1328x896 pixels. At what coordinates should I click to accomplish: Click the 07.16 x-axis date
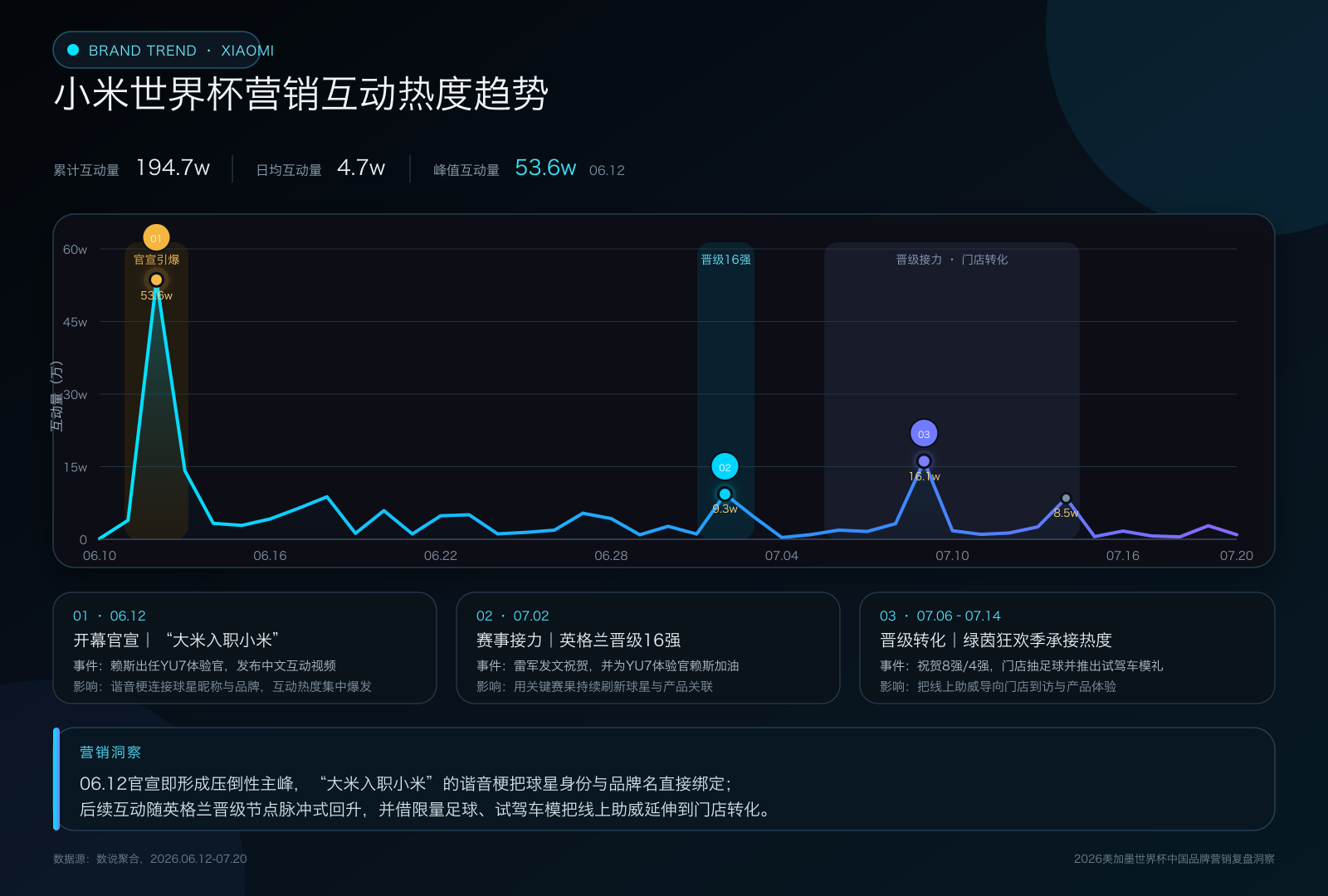[1123, 556]
